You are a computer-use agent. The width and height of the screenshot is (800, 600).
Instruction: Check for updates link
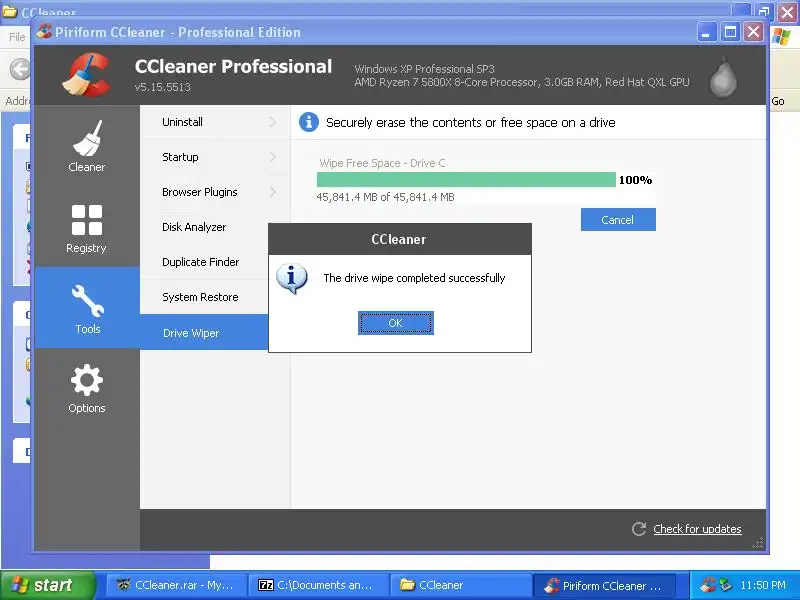click(697, 529)
